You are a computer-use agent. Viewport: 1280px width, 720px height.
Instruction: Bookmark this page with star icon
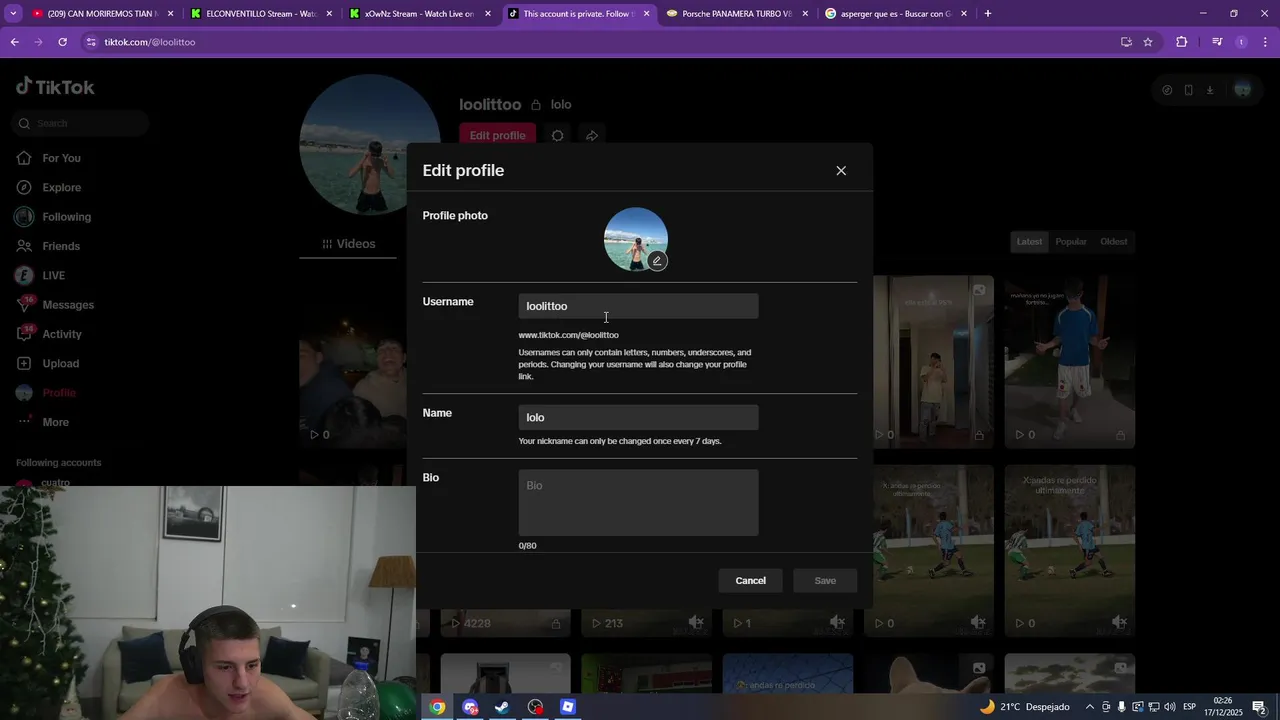[1148, 42]
